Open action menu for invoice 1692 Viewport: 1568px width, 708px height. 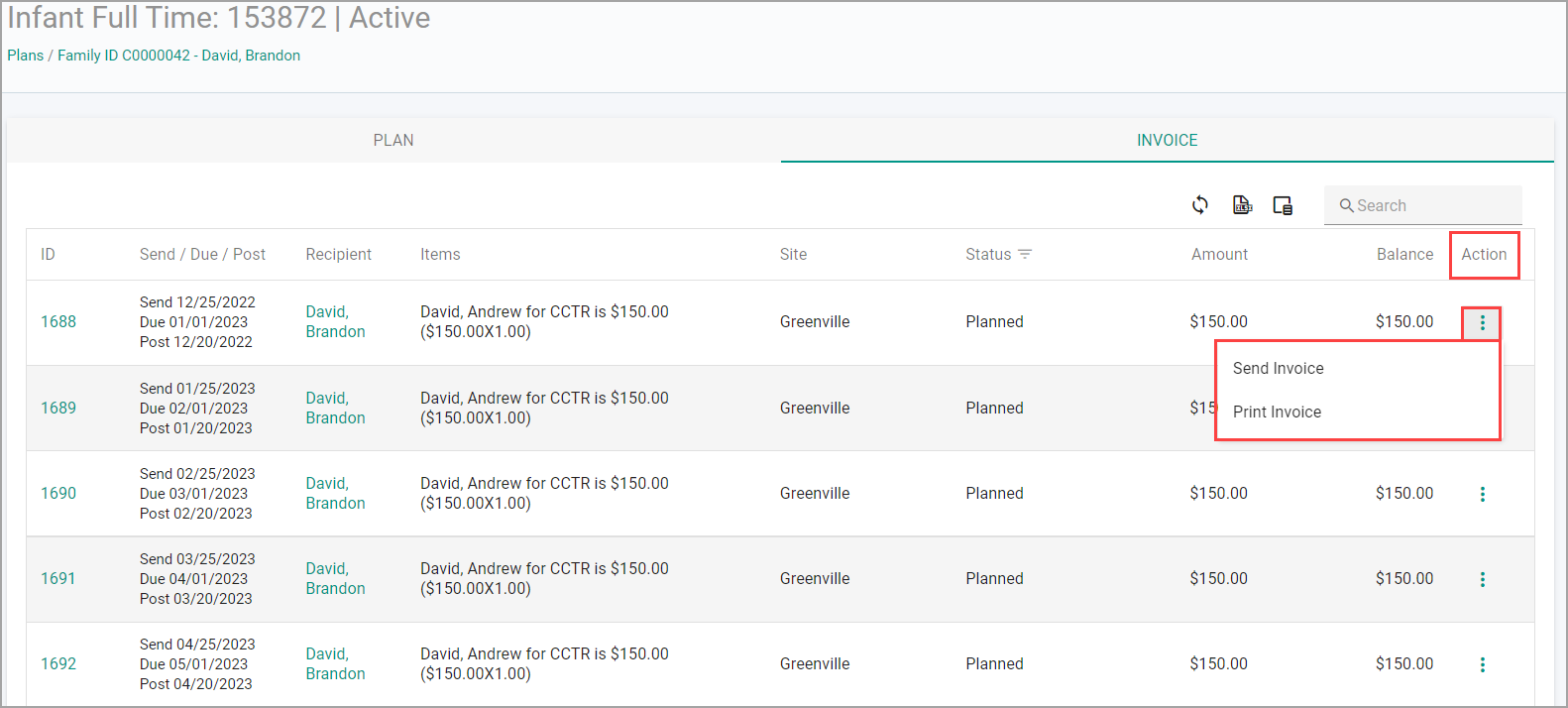(1483, 664)
